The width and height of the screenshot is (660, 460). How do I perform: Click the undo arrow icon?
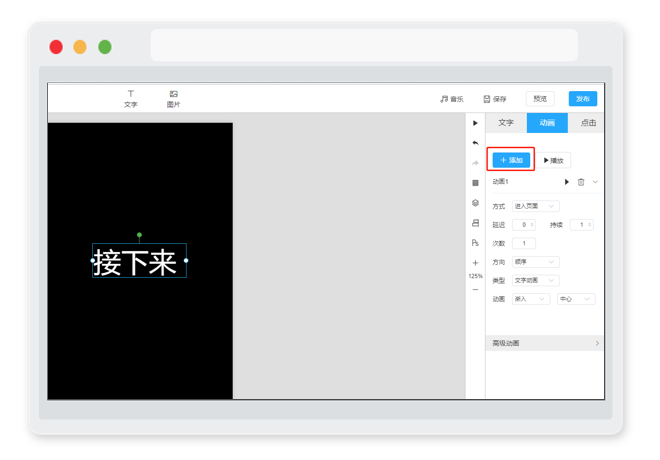pos(475,143)
